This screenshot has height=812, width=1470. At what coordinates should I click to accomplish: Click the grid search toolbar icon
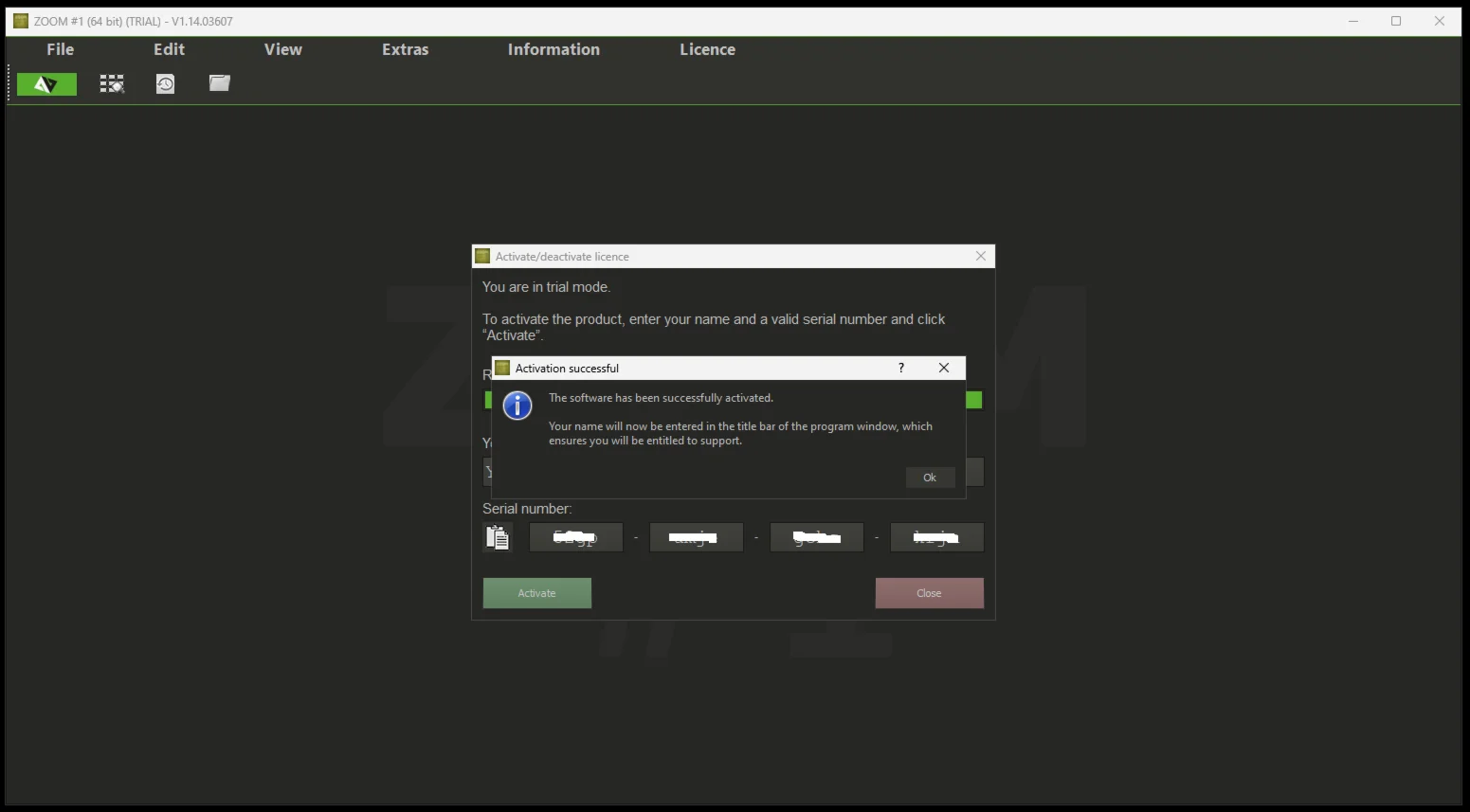point(112,84)
